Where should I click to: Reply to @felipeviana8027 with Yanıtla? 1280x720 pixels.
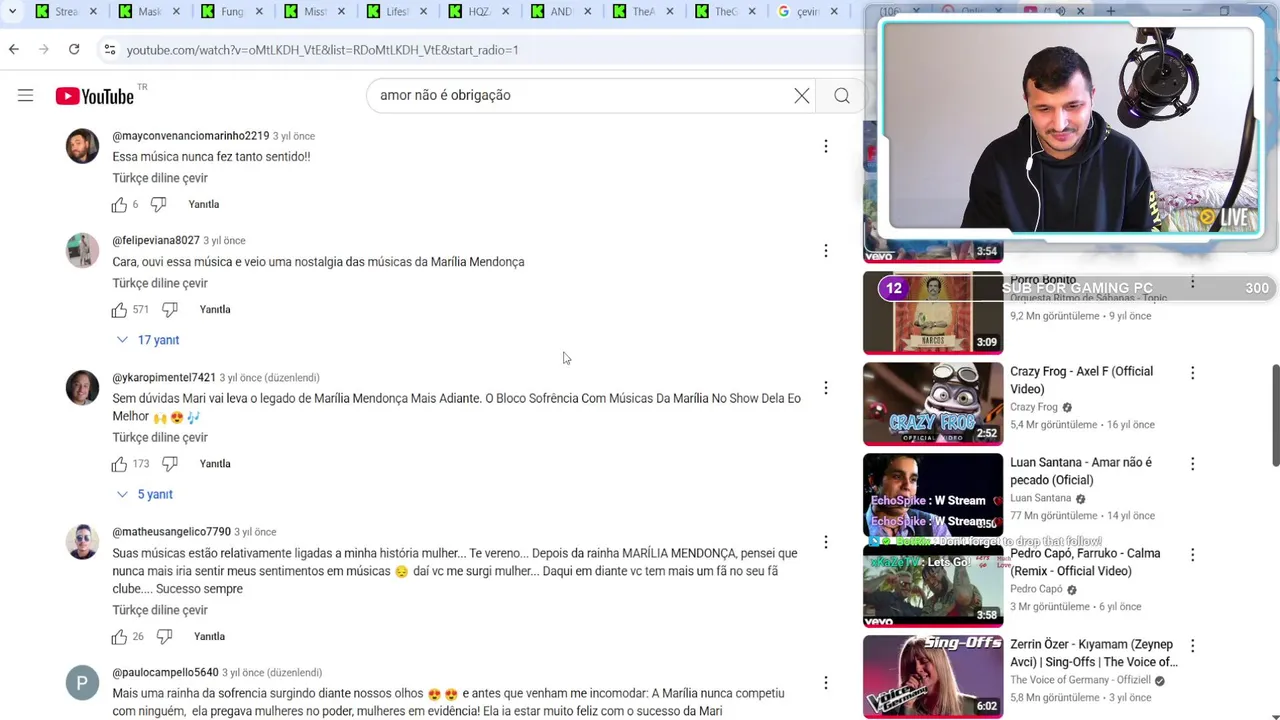[215, 310]
